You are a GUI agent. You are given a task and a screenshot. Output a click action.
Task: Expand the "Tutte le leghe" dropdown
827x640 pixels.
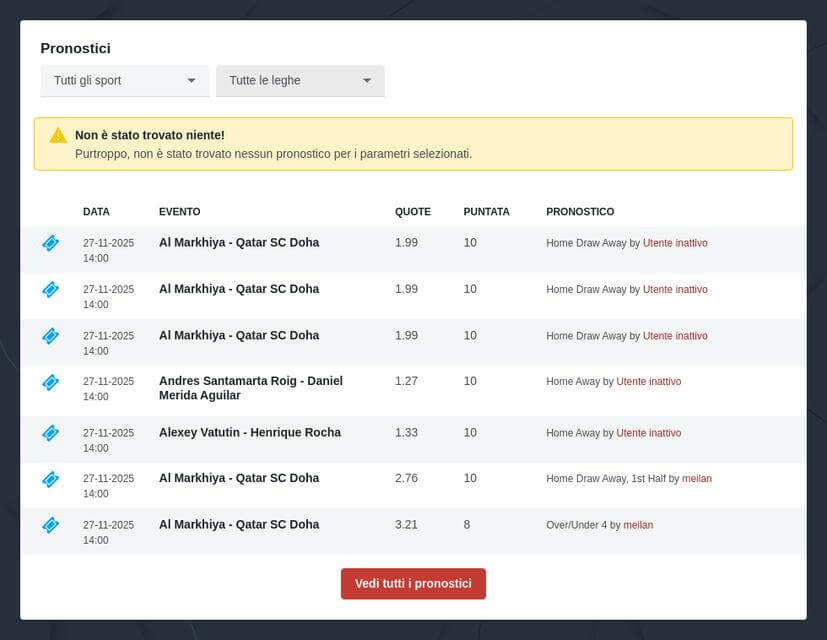tap(300, 81)
